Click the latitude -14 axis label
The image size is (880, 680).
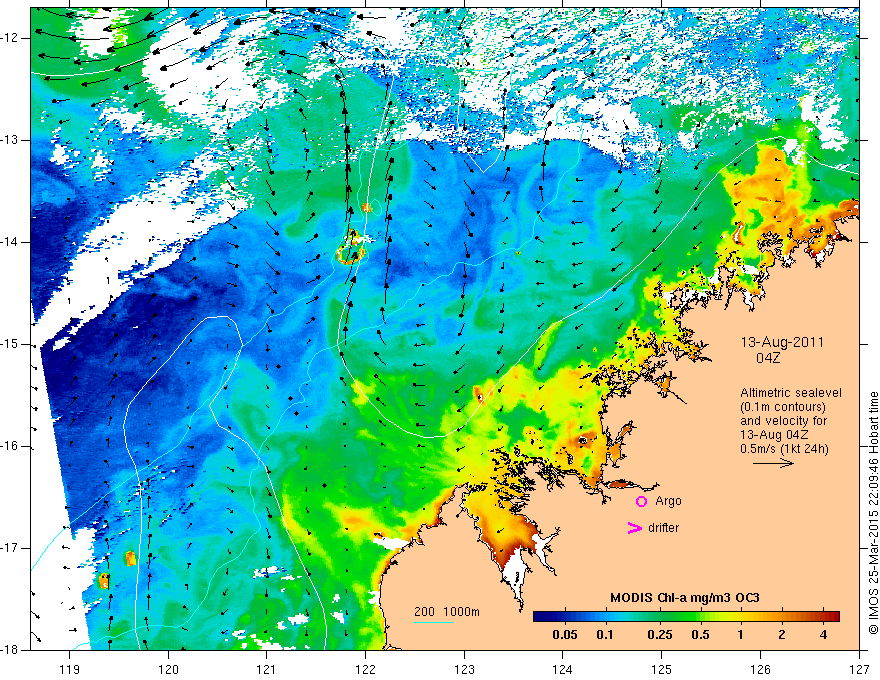pyautogui.click(x=10, y=242)
